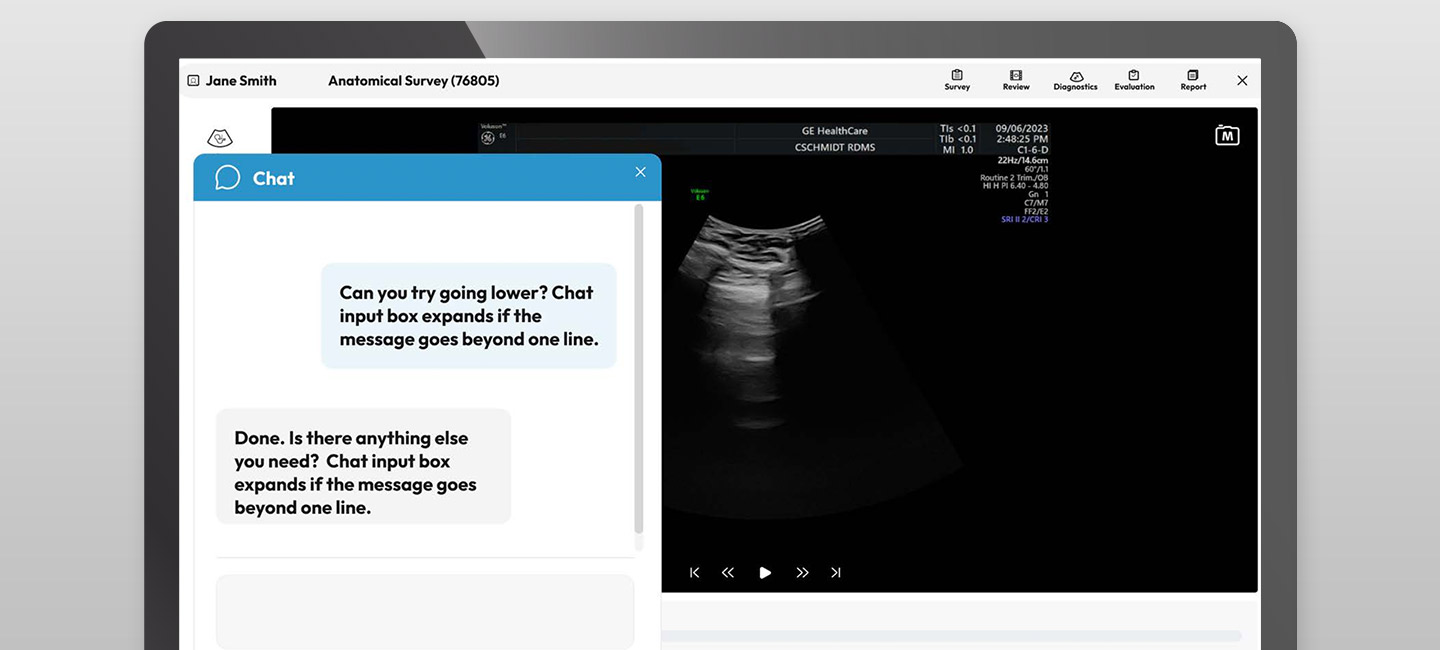Screen dimensions: 1440x650
Task: Skip to the first frame
Action: pyautogui.click(x=695, y=573)
